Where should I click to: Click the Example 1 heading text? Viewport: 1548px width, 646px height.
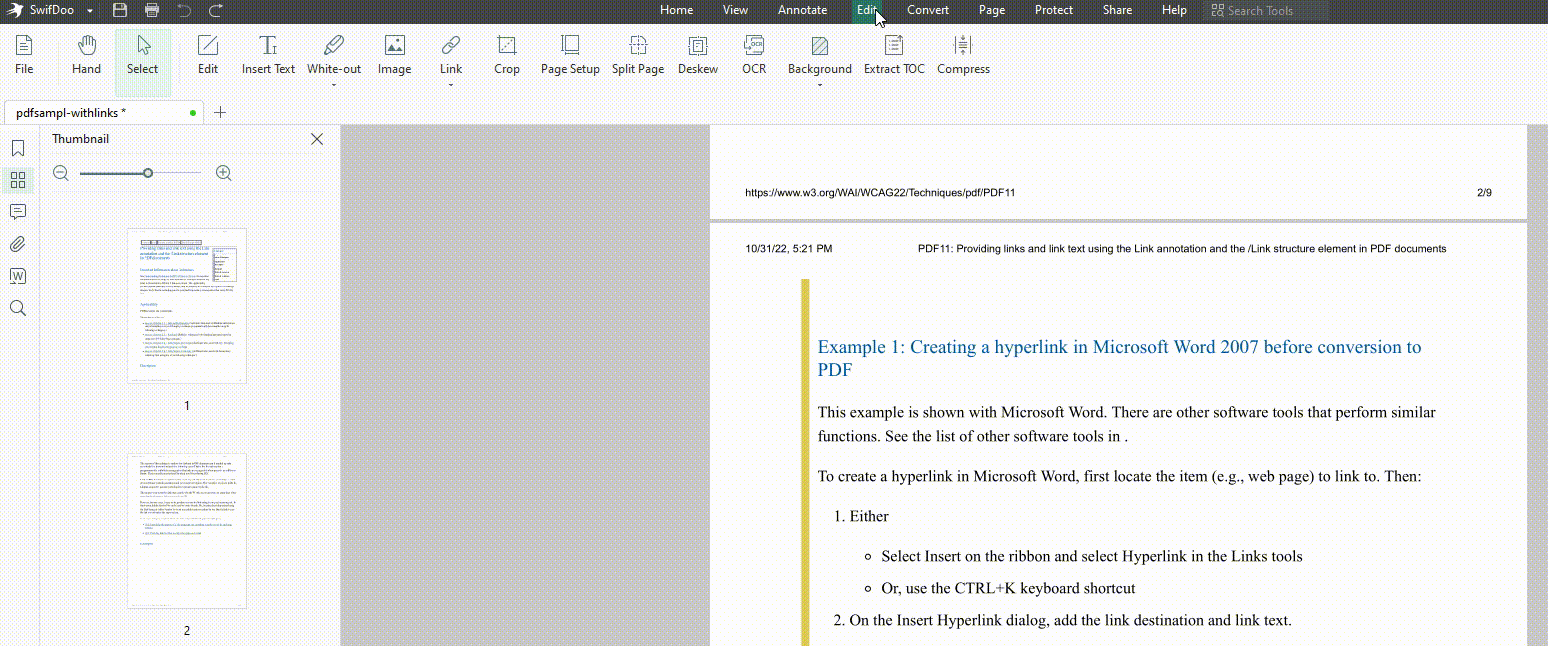pos(1119,358)
